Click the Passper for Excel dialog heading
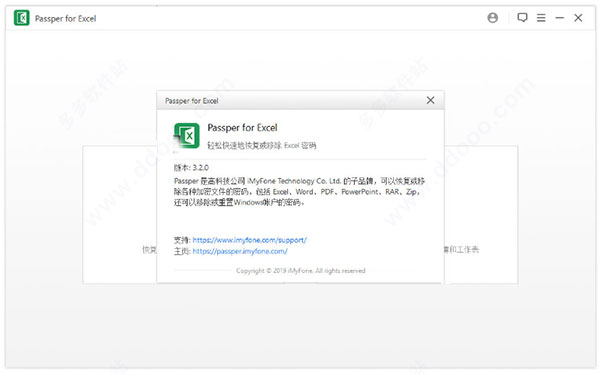Viewport: 600px width, 374px height. [242, 127]
